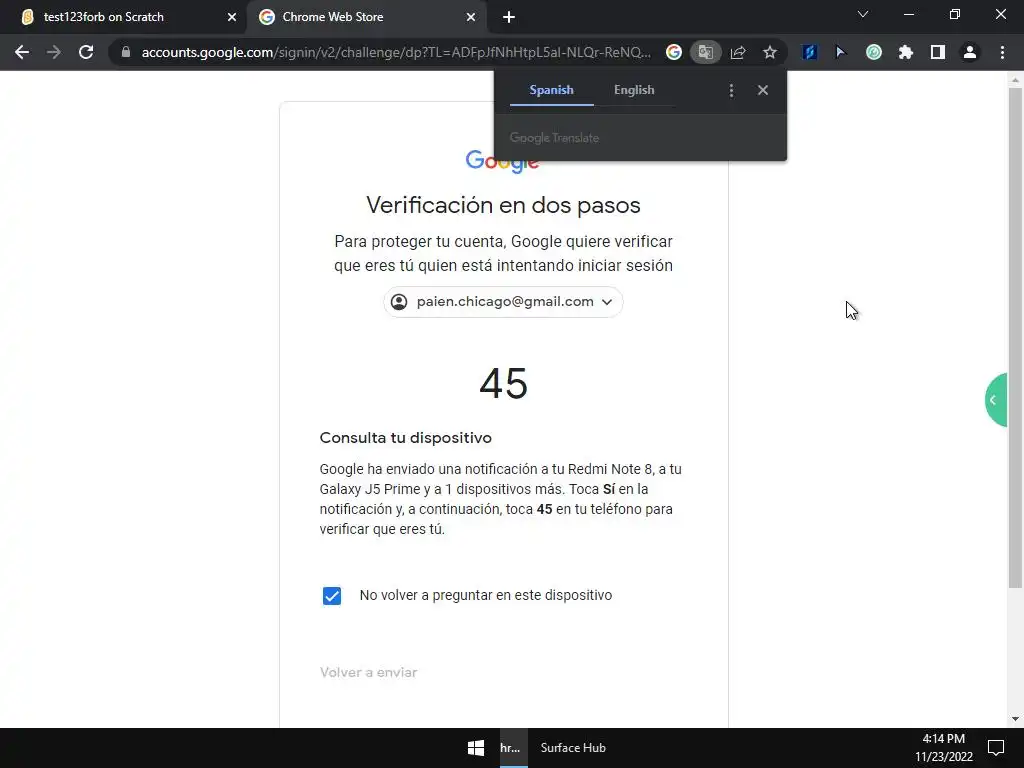Open the Translate this page icon

(705, 52)
